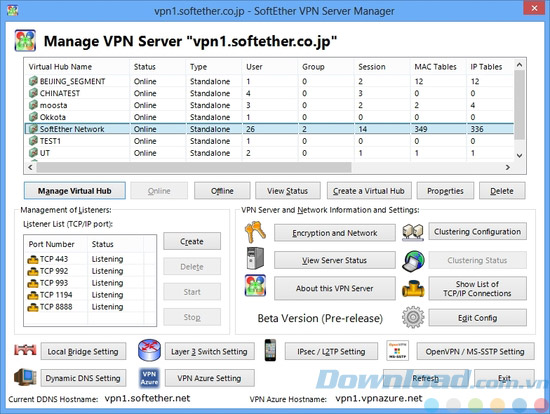The height and width of the screenshot is (414, 550).
Task: Open Manage Virtual Hub
Action: pyautogui.click(x=75, y=191)
